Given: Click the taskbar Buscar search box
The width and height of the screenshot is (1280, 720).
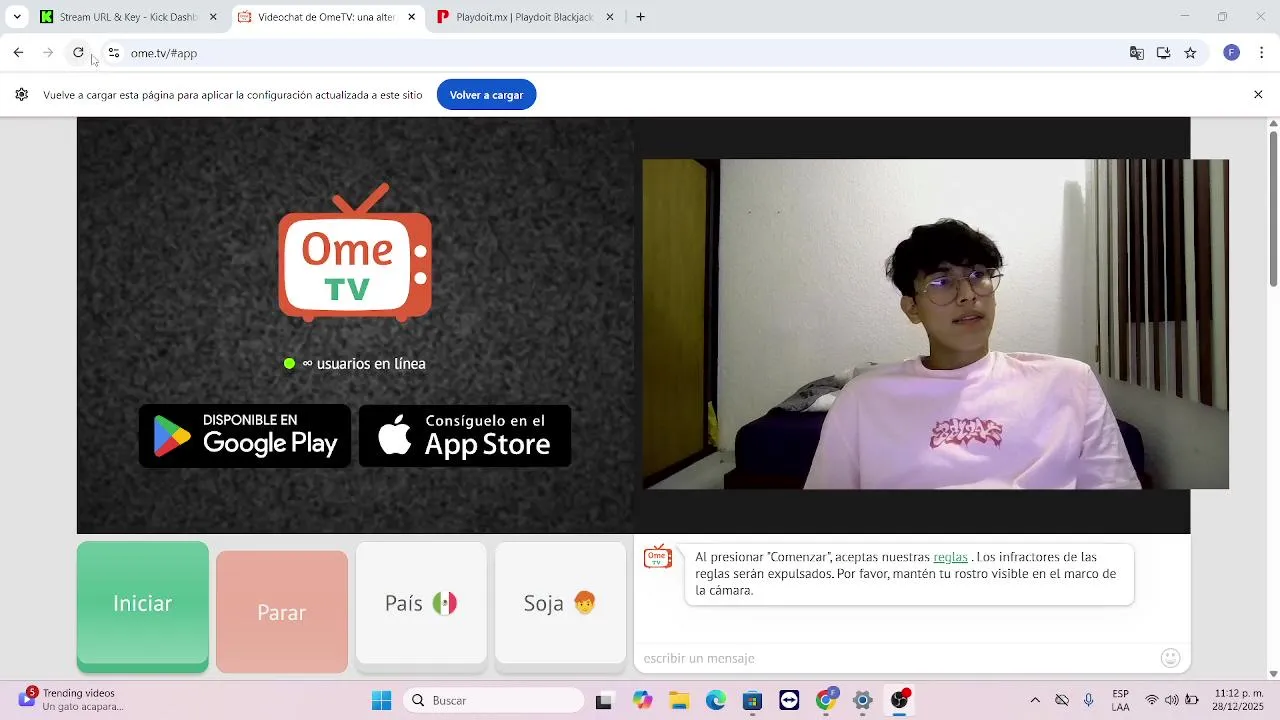Looking at the screenshot, I should [x=494, y=701].
